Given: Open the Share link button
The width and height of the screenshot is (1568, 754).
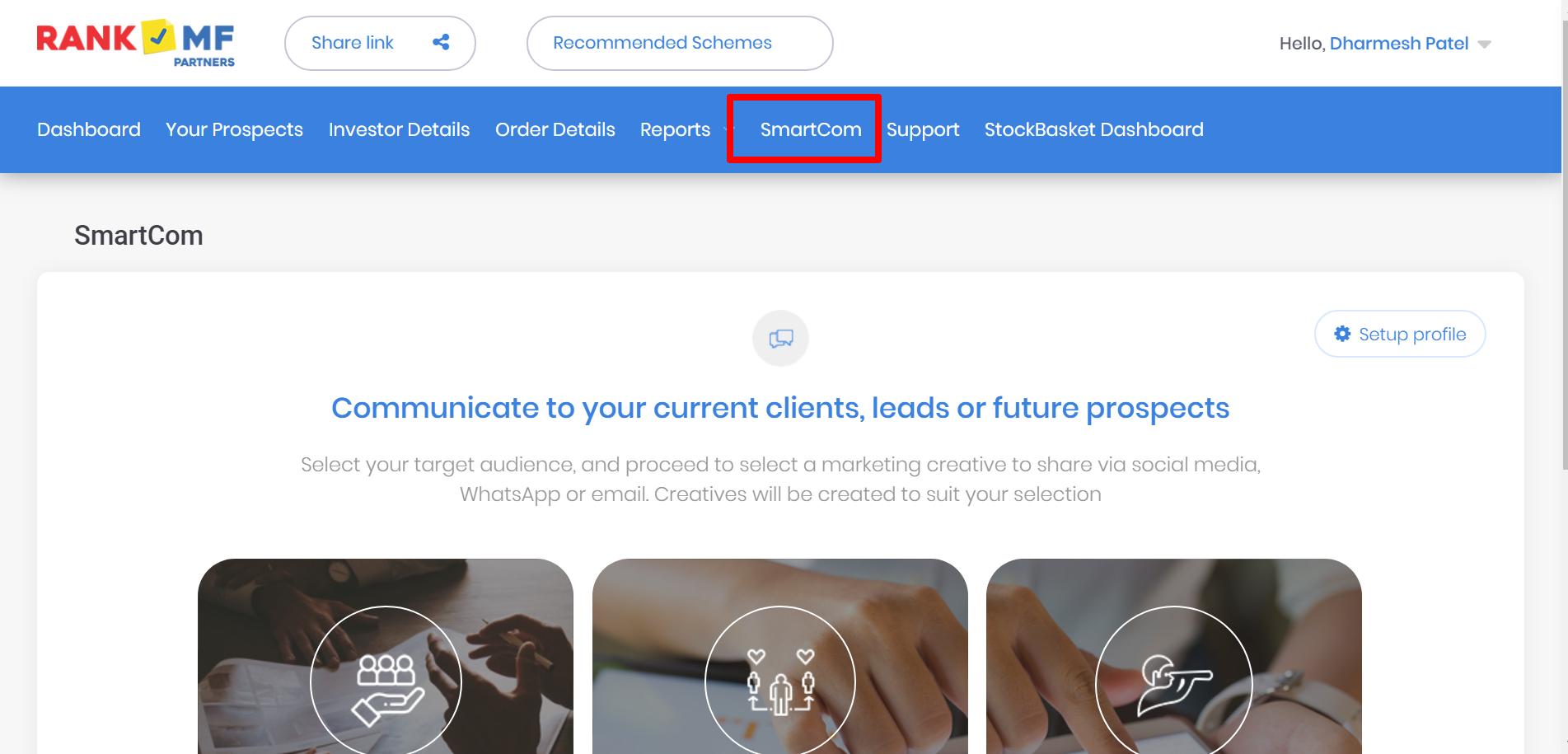Looking at the screenshot, I should point(380,43).
